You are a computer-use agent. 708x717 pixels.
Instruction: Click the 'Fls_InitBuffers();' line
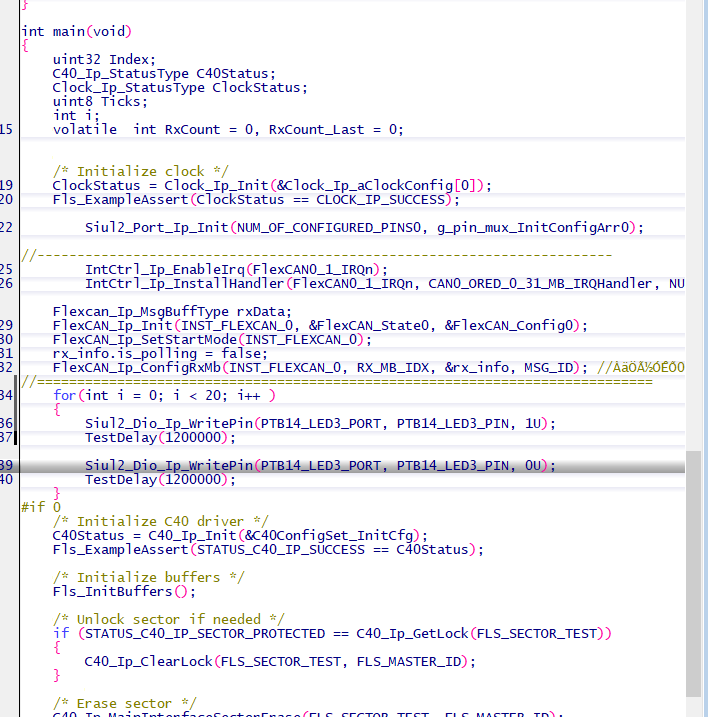coord(124,591)
